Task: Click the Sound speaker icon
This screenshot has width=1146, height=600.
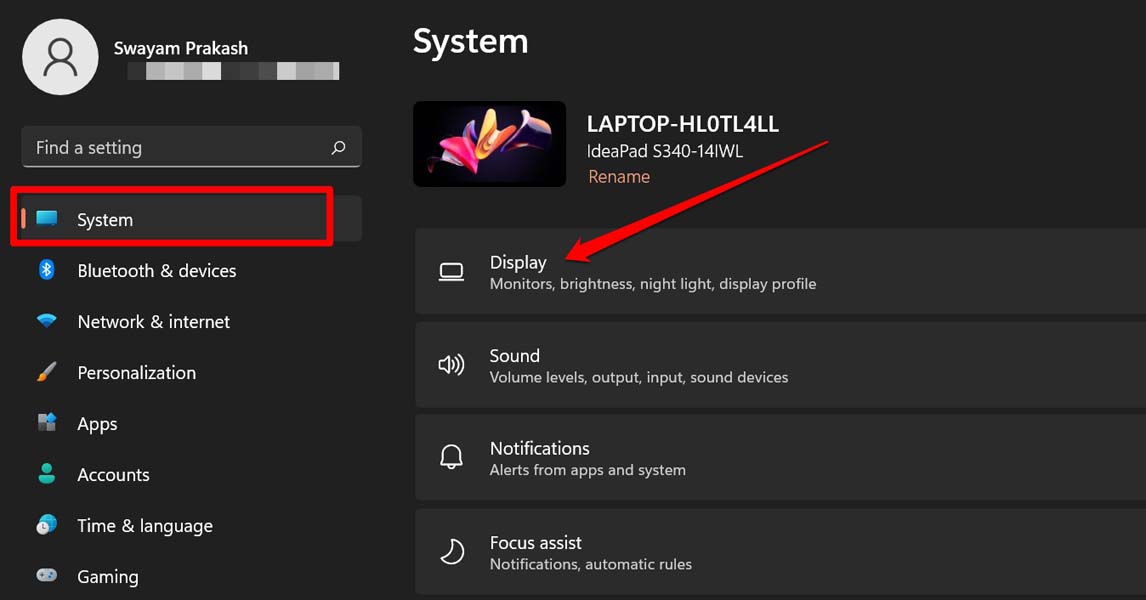Action: pyautogui.click(x=451, y=365)
